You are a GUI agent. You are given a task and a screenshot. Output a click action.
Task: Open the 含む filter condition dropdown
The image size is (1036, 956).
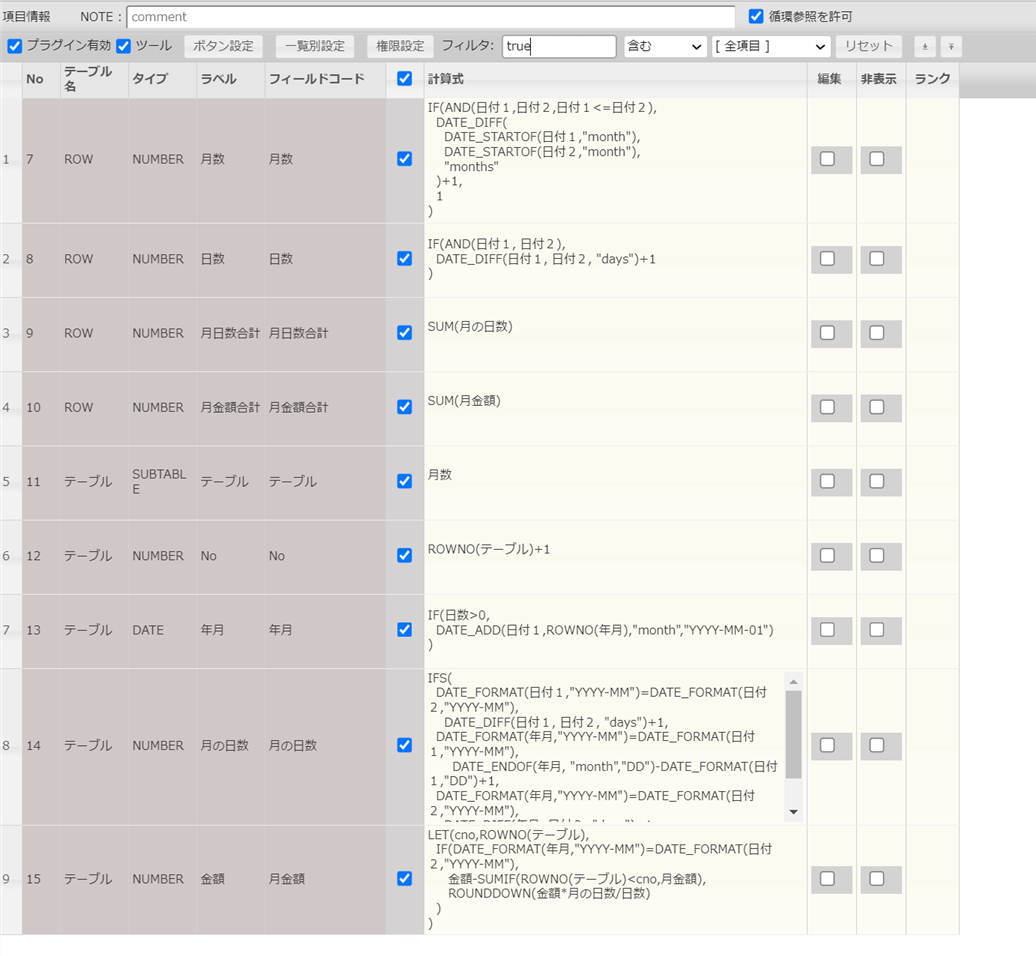click(x=665, y=46)
